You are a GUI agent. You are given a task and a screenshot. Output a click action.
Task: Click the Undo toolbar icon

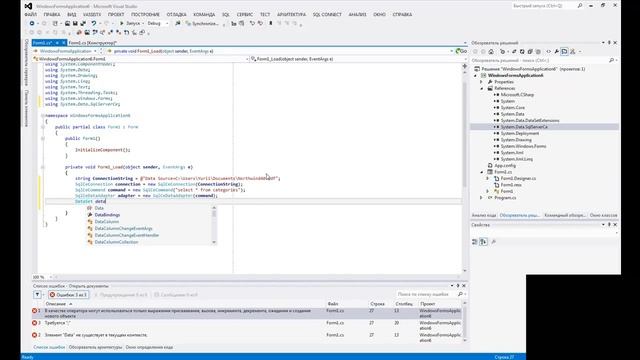click(93, 24)
